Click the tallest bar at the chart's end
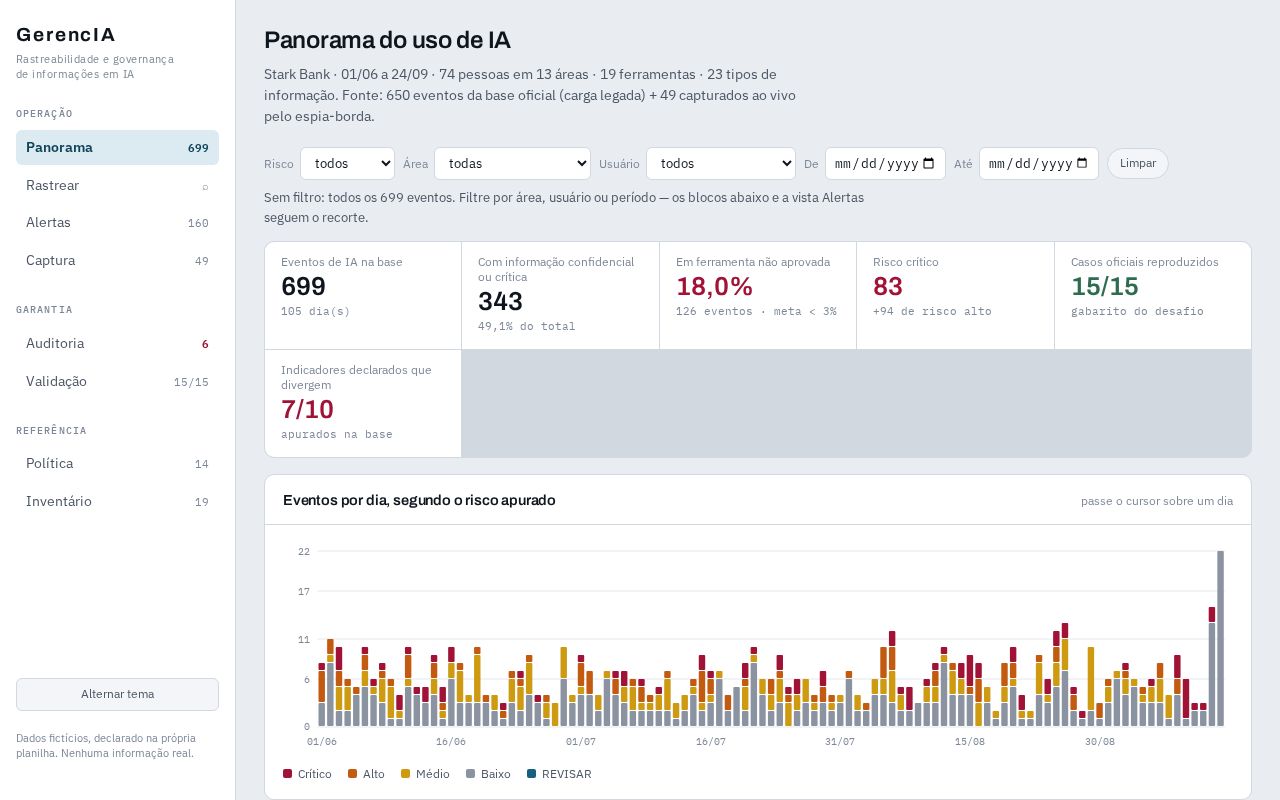 click(1220, 638)
